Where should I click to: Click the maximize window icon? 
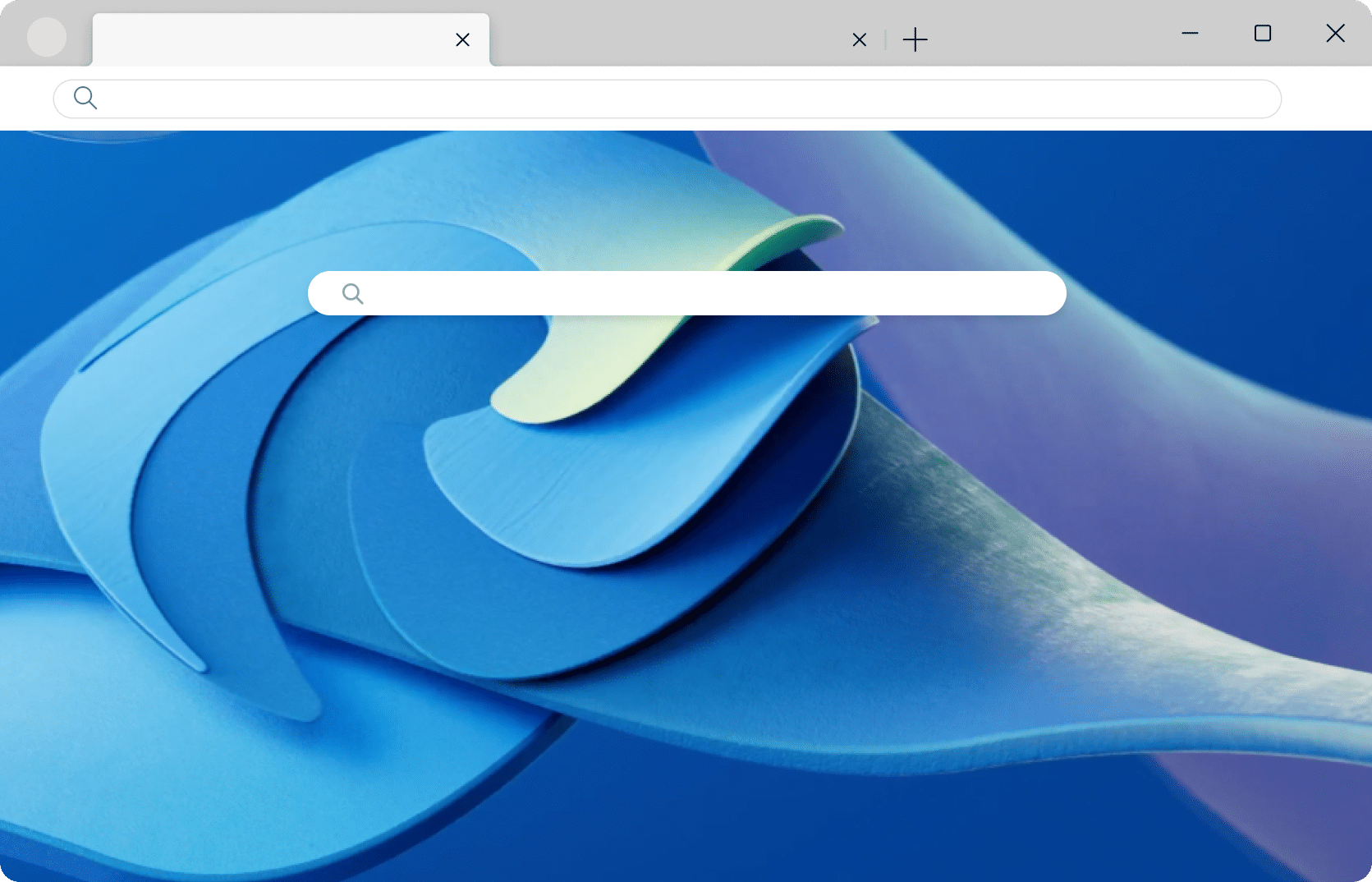[1263, 34]
